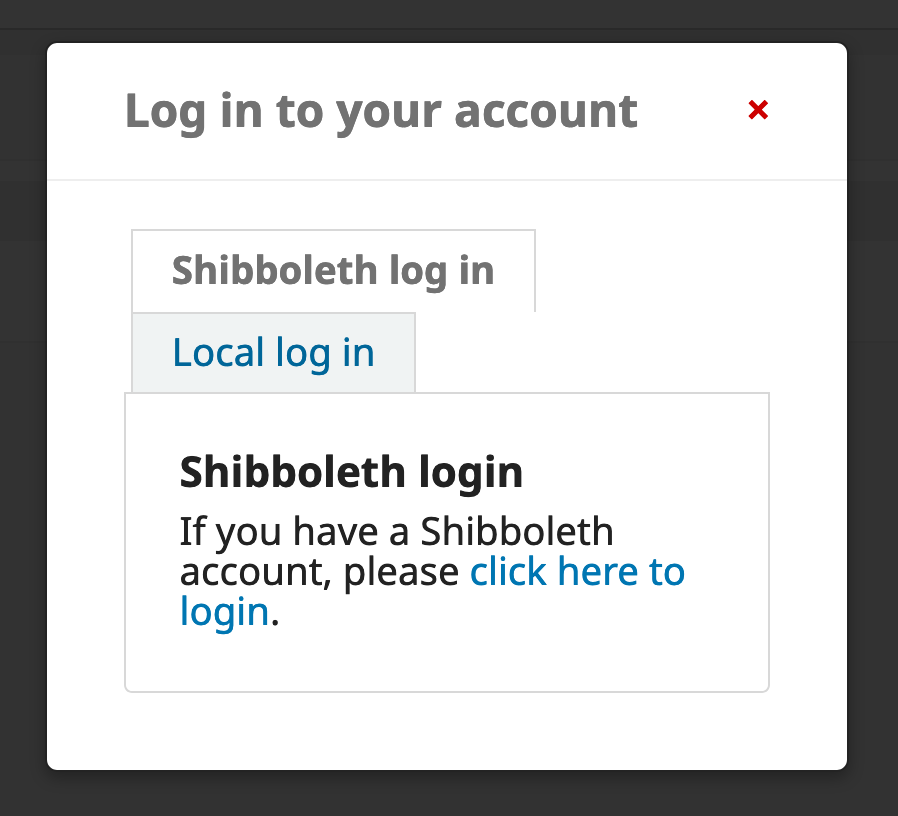Click the word "account" in the dialog title

(x=545, y=110)
